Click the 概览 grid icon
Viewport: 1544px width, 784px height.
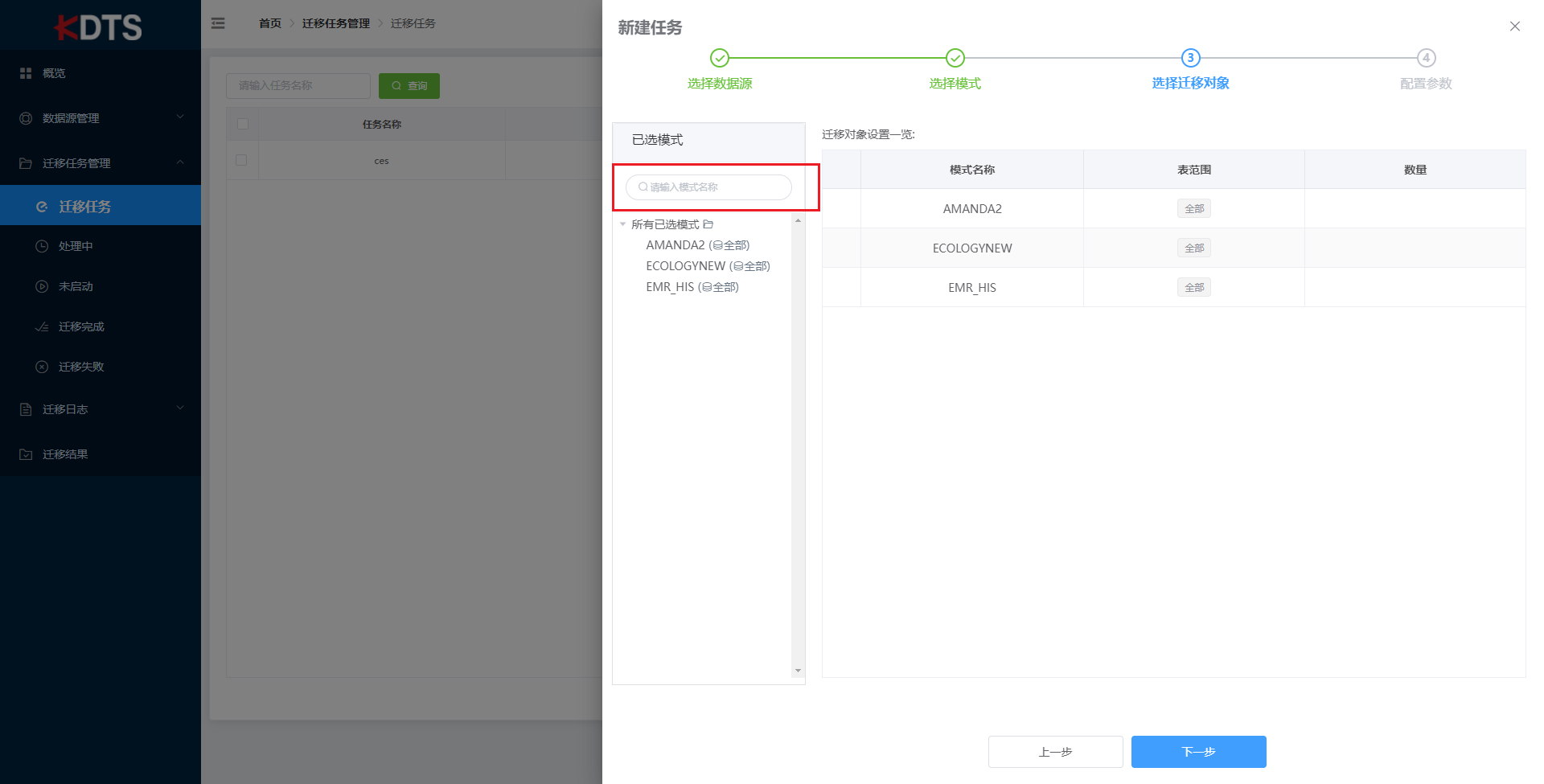click(x=26, y=73)
